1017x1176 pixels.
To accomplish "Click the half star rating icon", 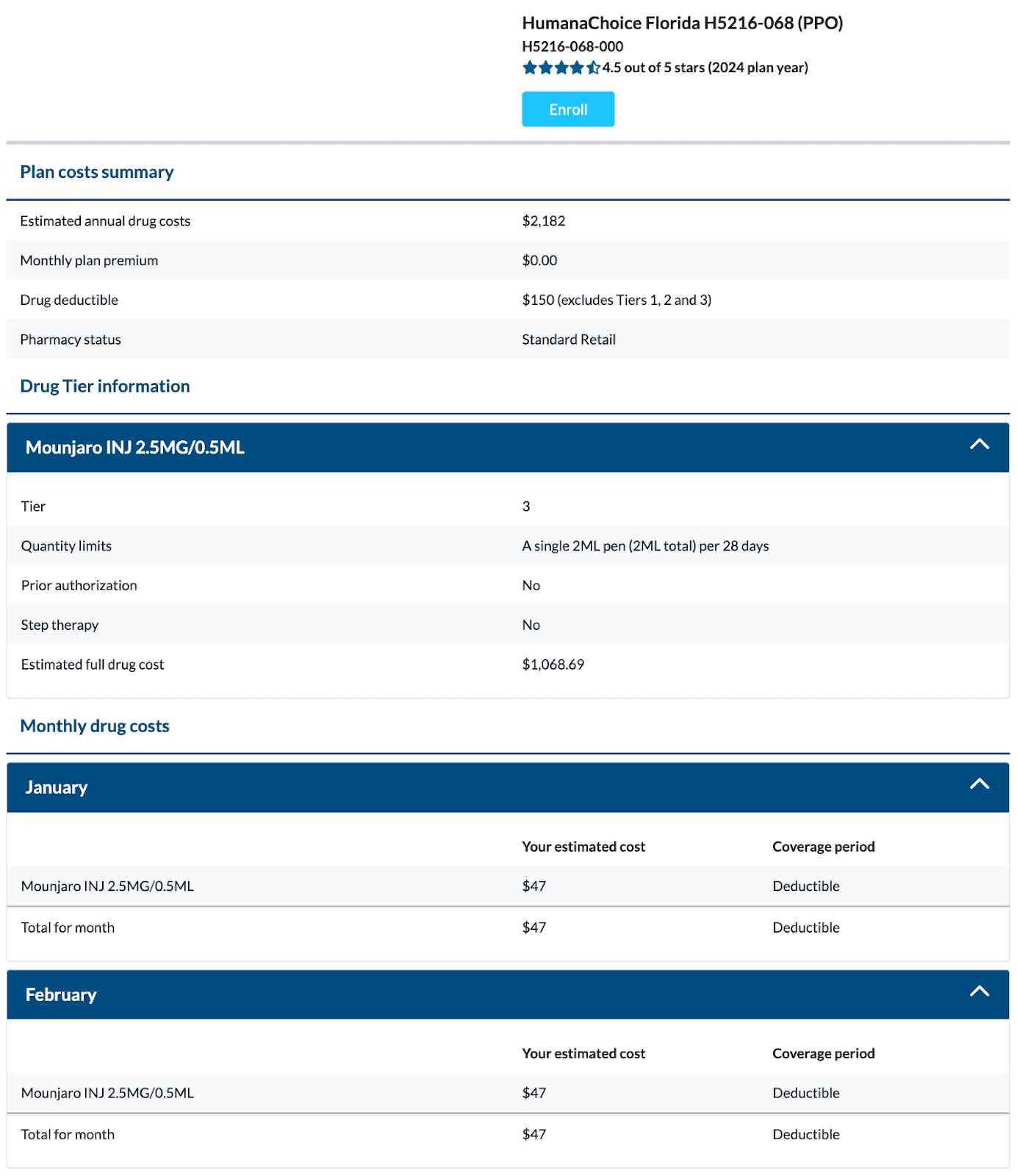I will 593,68.
